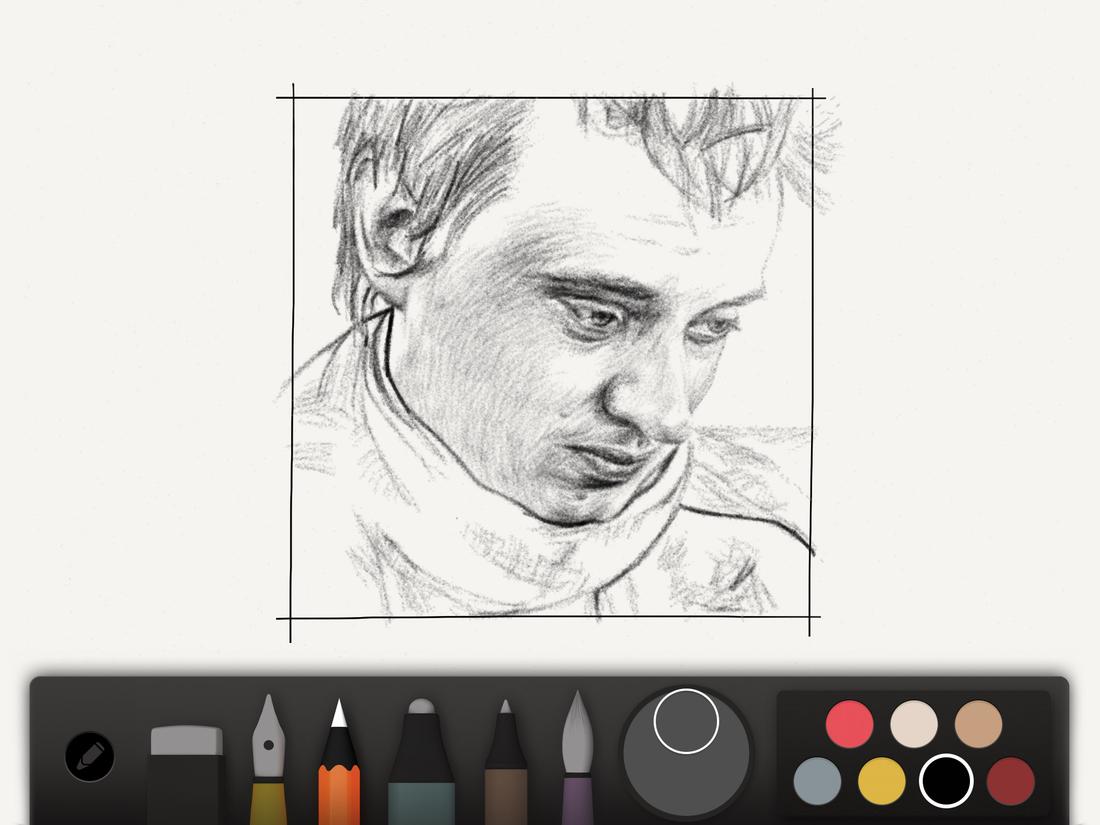Tap the currently selected black swatch
The image size is (1100, 825).
point(947,783)
